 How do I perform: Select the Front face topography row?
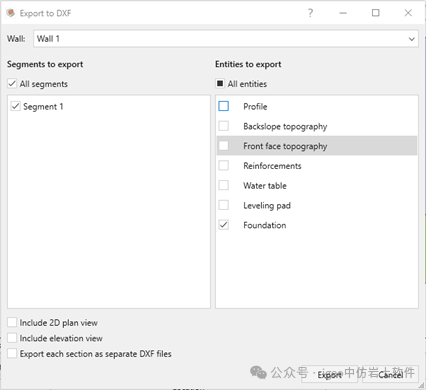pos(317,146)
